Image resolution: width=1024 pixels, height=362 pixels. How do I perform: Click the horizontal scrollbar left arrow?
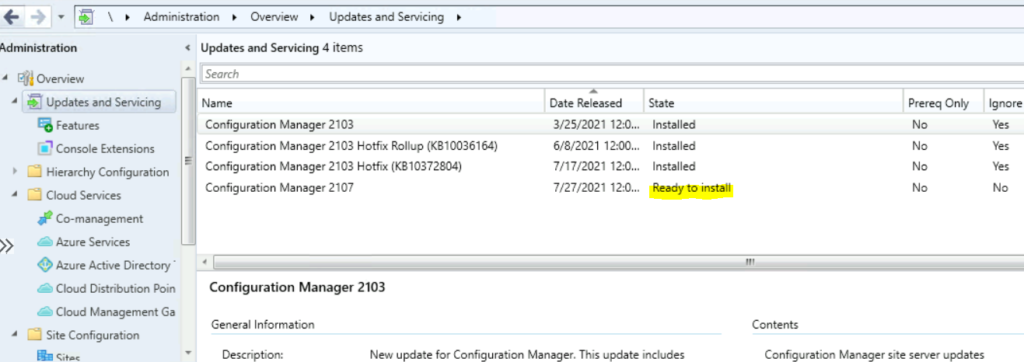coord(205,262)
